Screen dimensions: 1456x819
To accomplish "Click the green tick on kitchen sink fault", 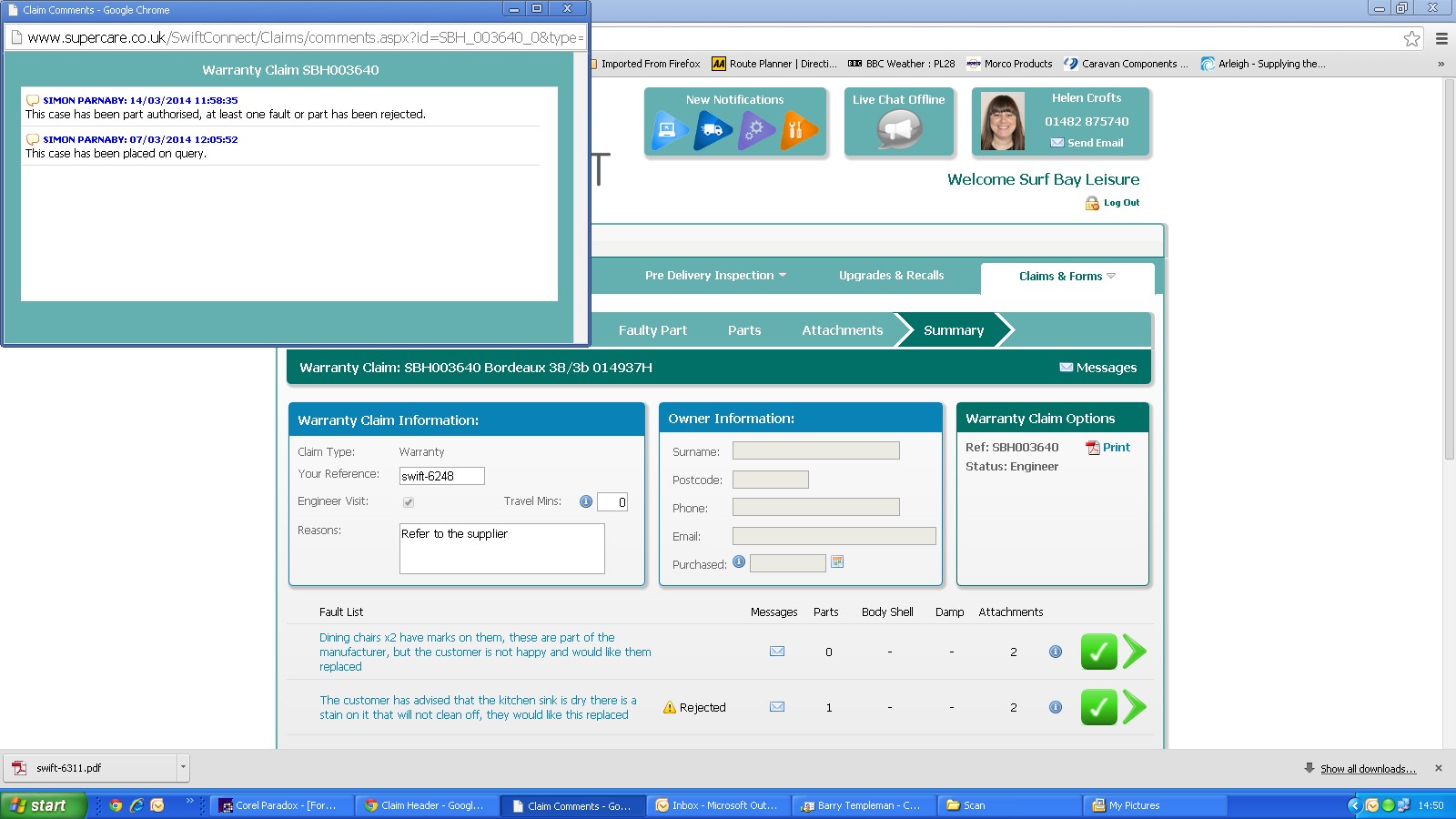I will click(1099, 707).
